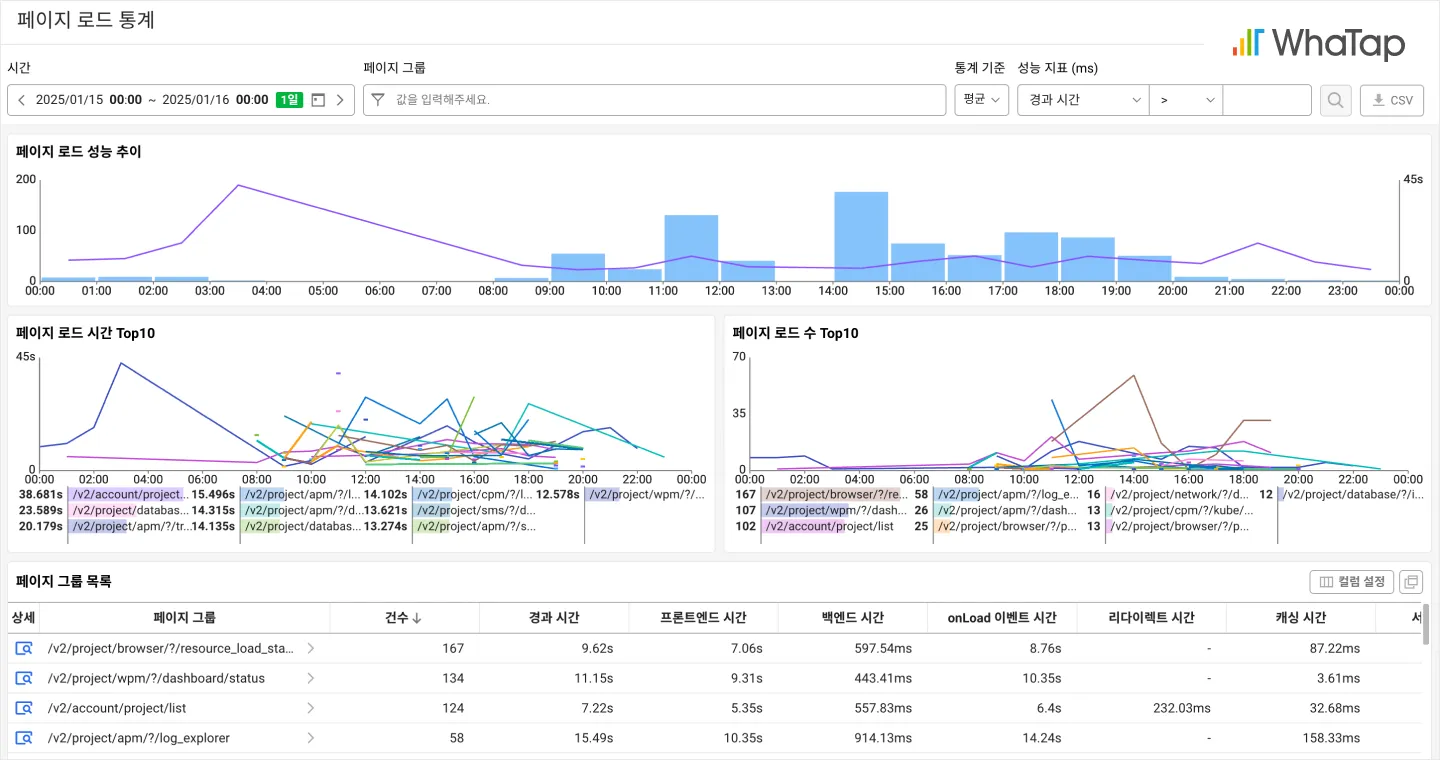This screenshot has width=1440, height=760.
Task: Expand the resource_load_sta page group row
Action: tap(311, 648)
